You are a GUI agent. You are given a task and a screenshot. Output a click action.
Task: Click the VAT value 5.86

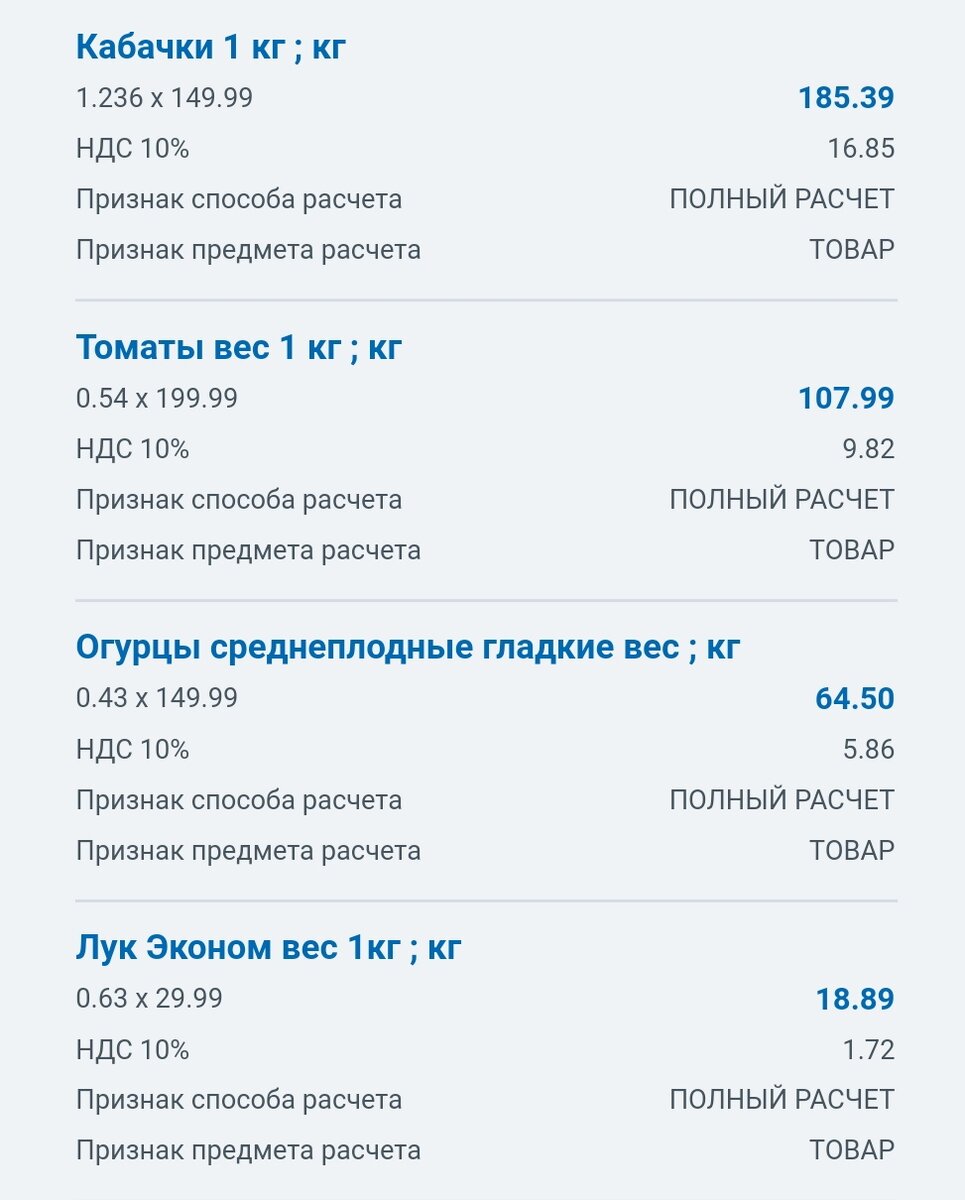(868, 749)
